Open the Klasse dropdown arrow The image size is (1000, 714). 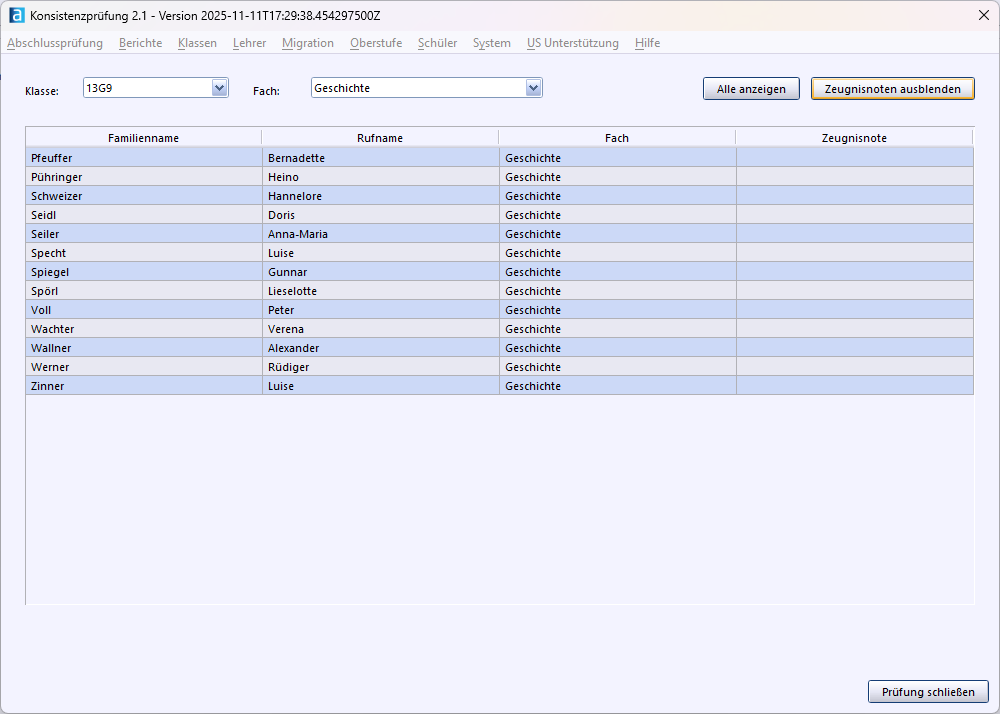click(220, 88)
